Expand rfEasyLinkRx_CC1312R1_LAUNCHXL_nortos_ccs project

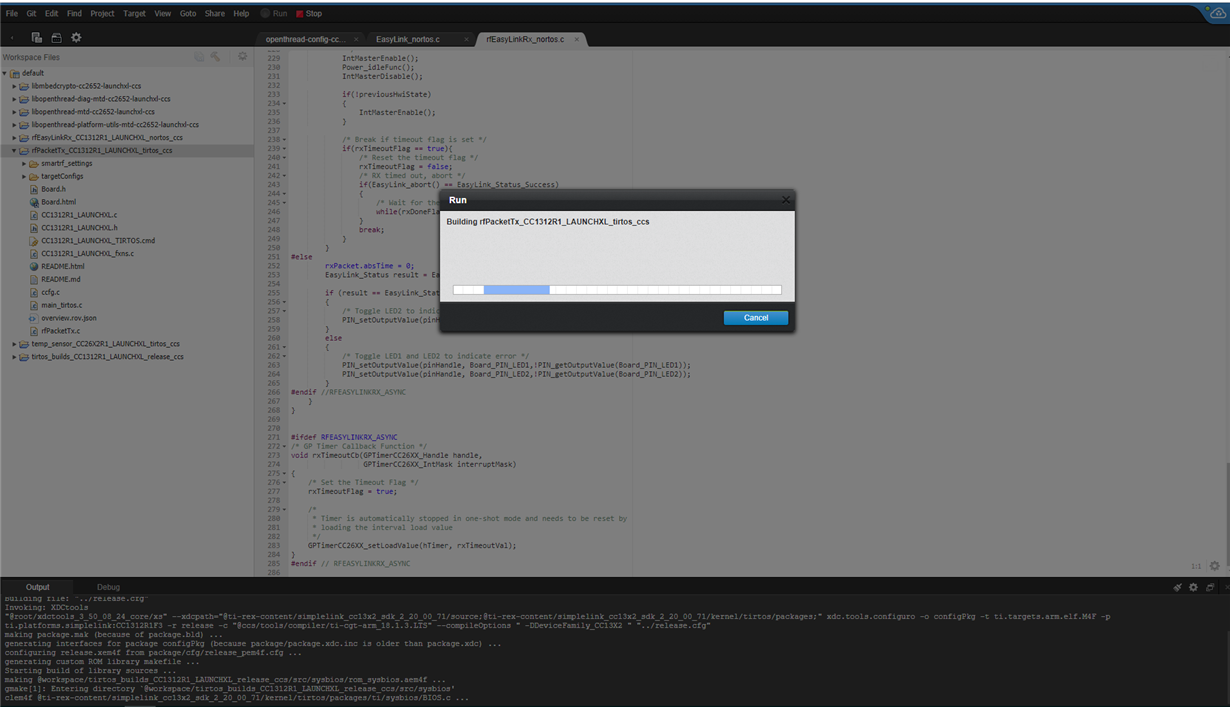[14, 138]
